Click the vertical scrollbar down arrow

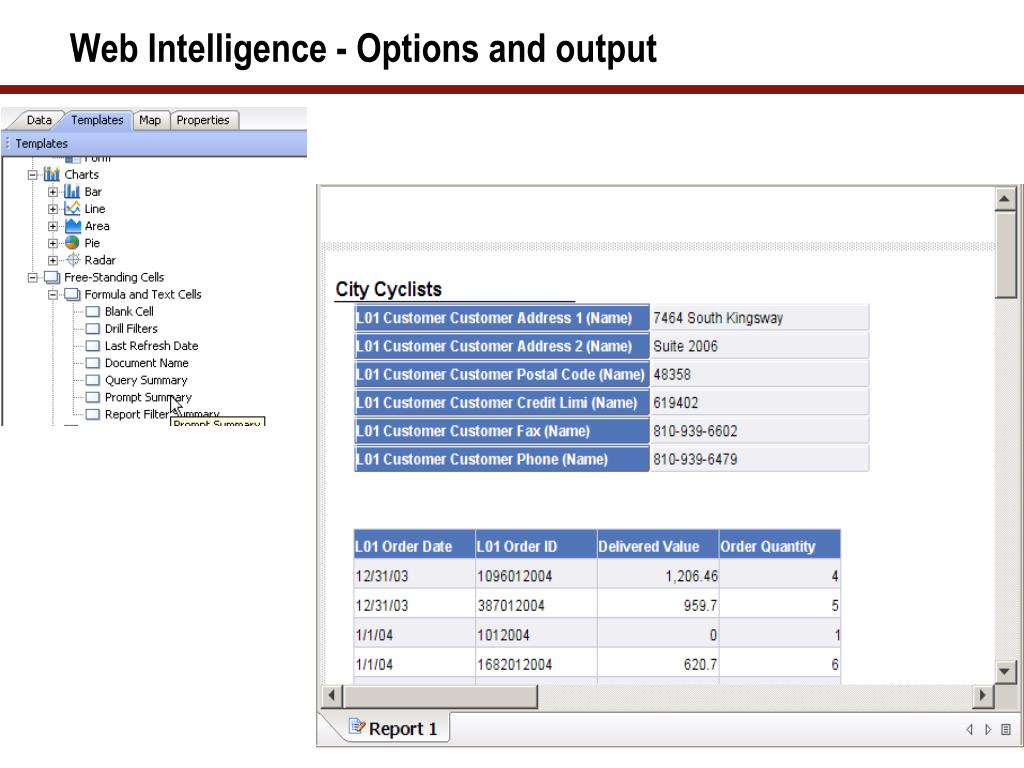(x=1004, y=671)
